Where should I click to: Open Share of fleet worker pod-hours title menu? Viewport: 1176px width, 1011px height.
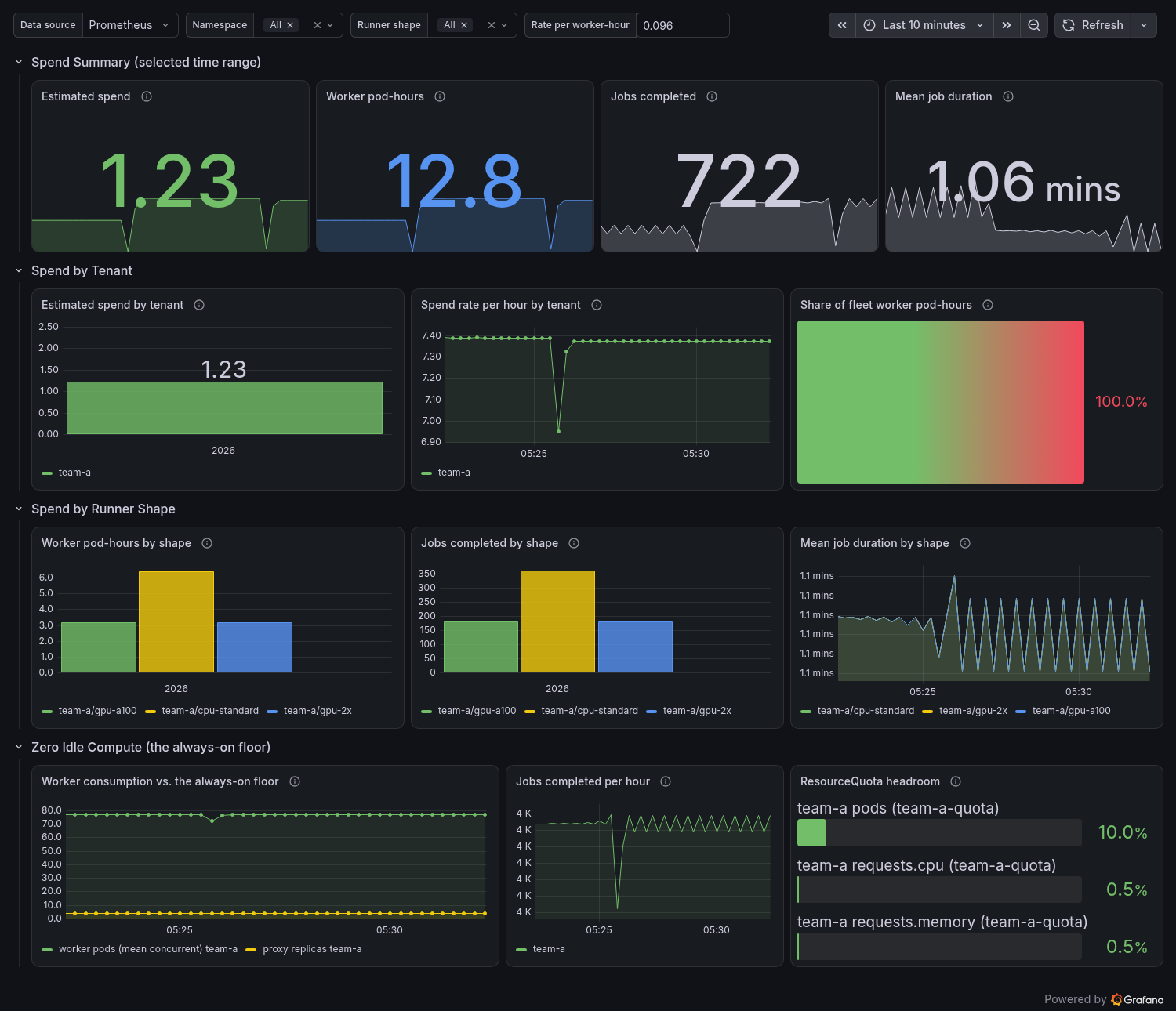pos(886,305)
